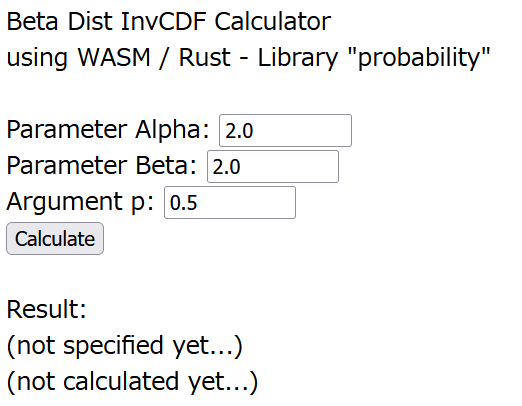
Task: Focus the Parameter Alpha input field
Action: pyautogui.click(x=285, y=130)
